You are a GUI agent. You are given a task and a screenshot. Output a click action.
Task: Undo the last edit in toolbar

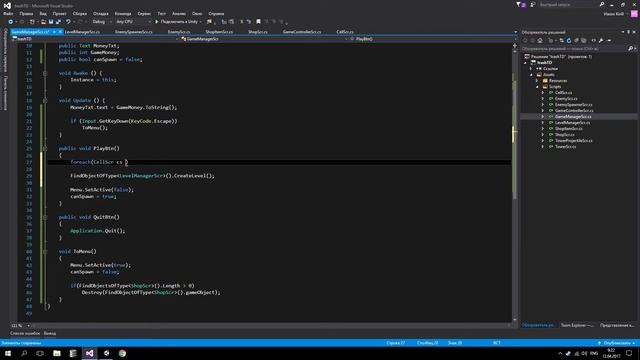point(68,22)
